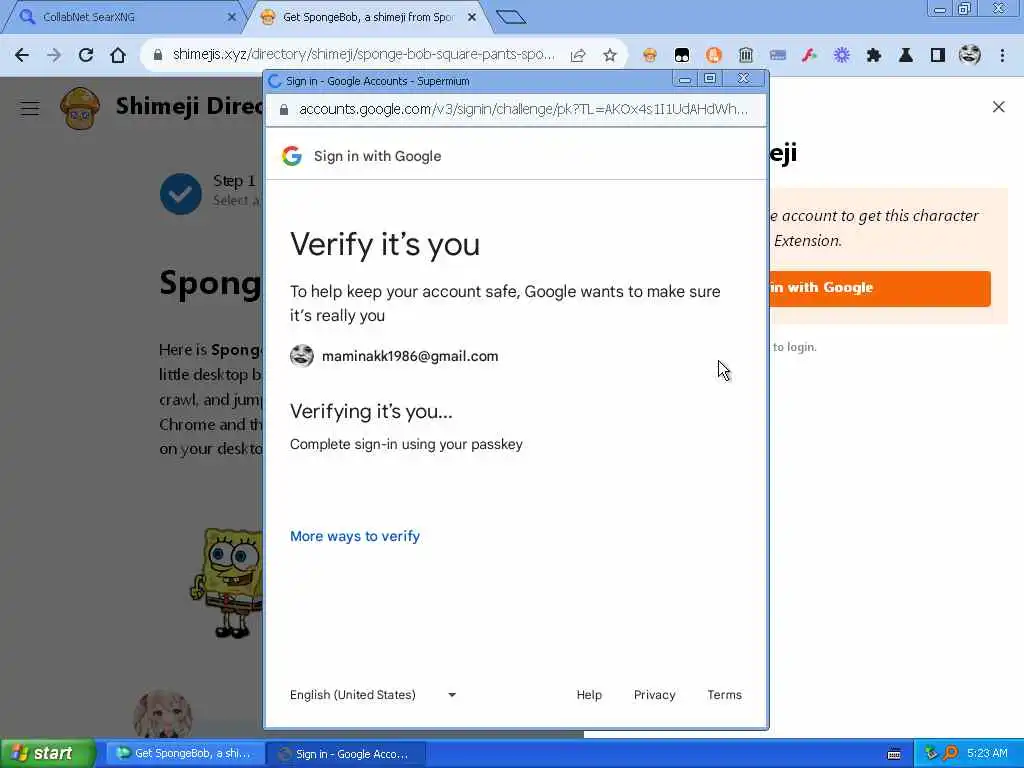
Task: Open the system tray magnifier icon
Action: (950, 754)
